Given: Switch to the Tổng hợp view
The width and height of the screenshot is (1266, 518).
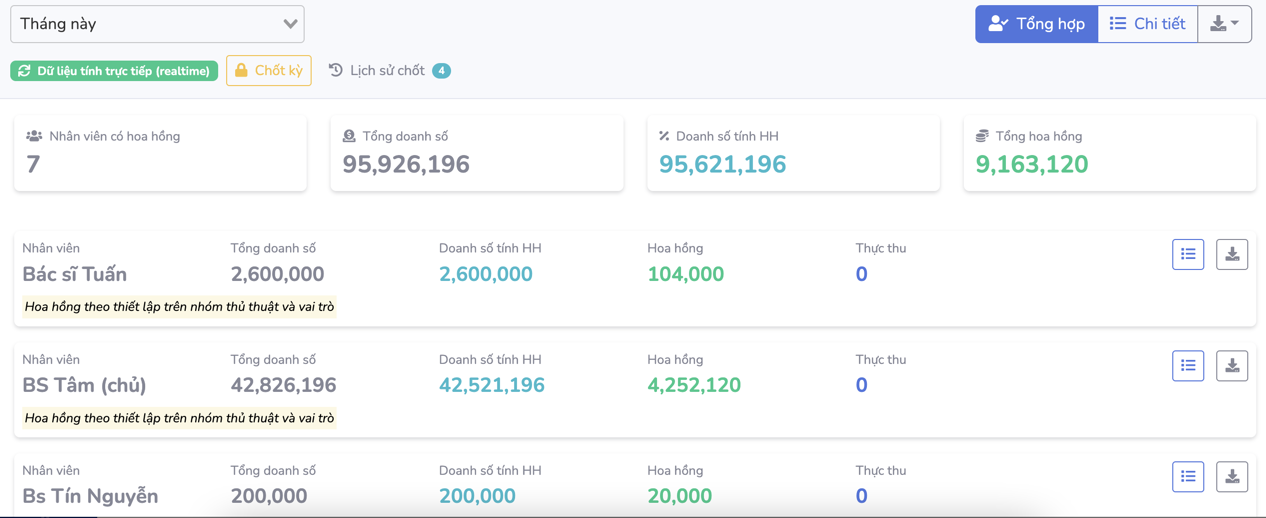Looking at the screenshot, I should click(1036, 24).
